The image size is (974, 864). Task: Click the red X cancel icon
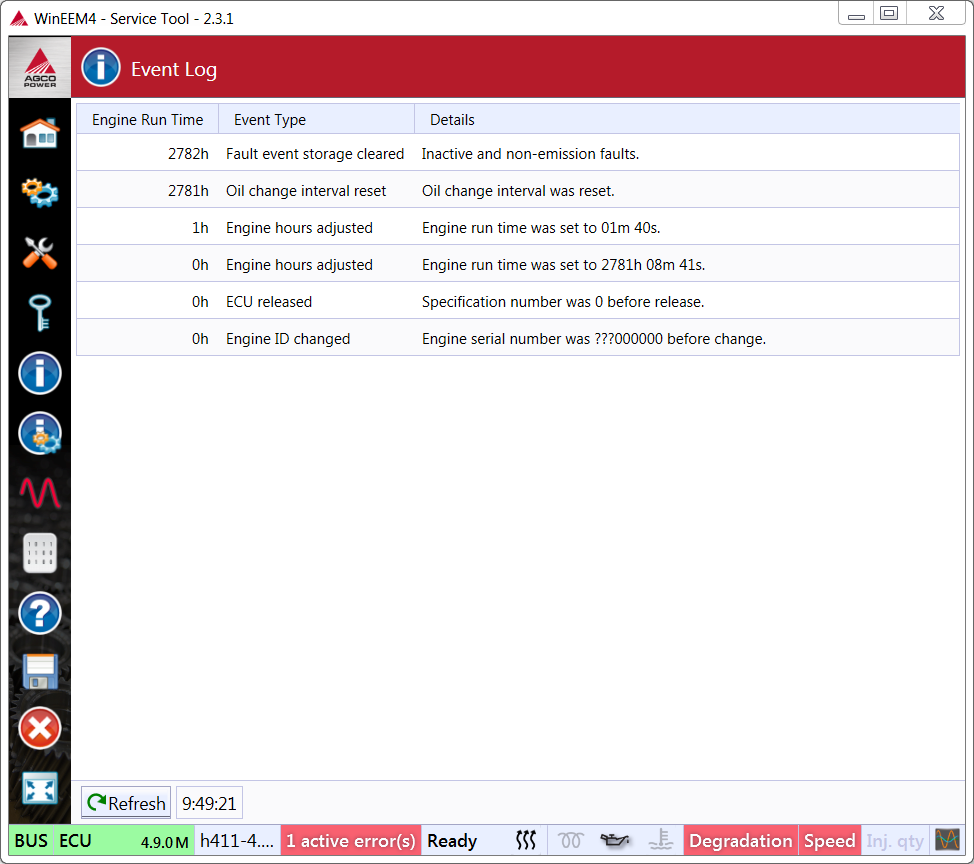pyautogui.click(x=40, y=728)
